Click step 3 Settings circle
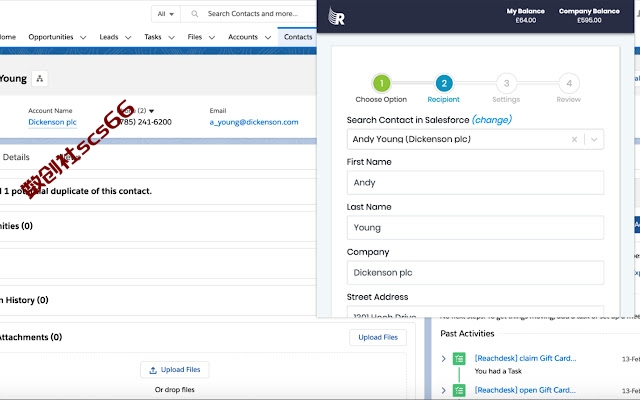640x400 pixels. tap(506, 83)
